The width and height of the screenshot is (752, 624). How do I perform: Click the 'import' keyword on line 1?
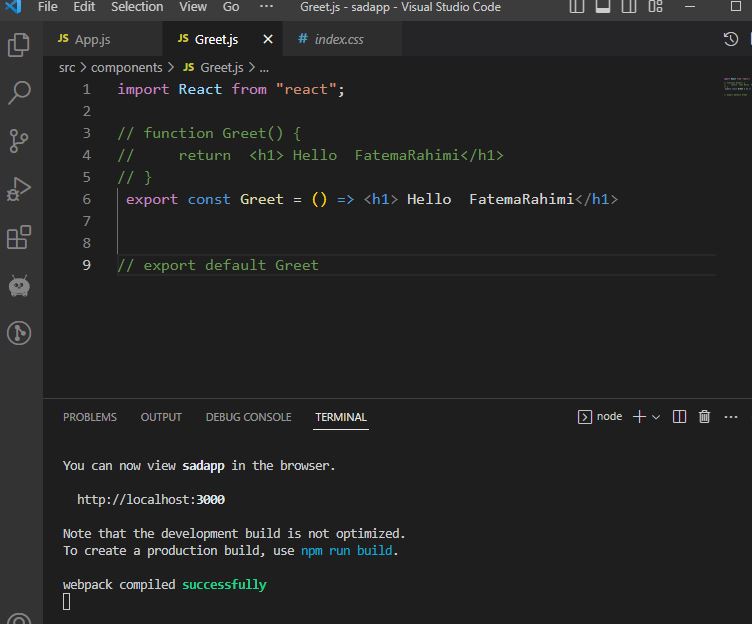point(143,89)
